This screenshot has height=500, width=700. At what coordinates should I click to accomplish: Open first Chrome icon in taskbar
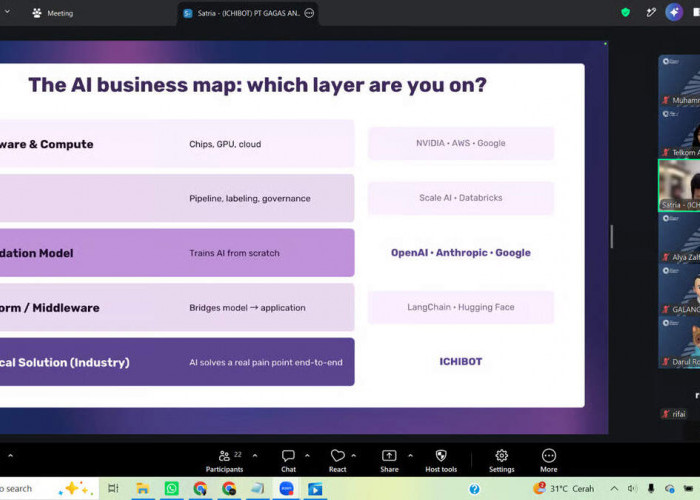200,488
